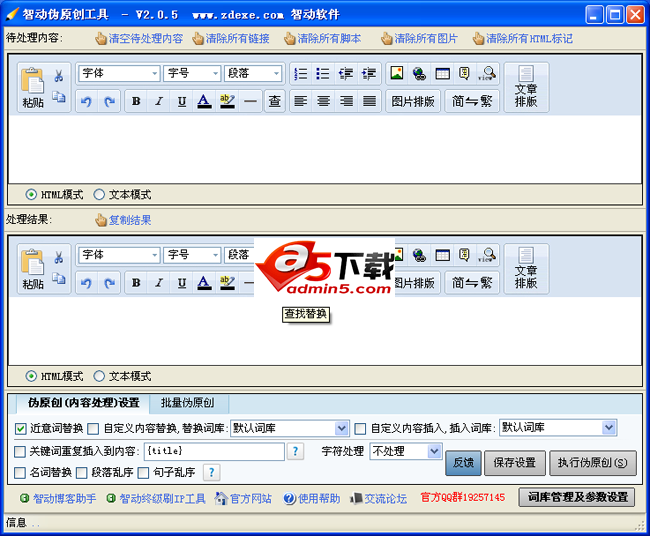
Task: Click the article layout (文章排版) icon in the top editor
Action: (526, 87)
